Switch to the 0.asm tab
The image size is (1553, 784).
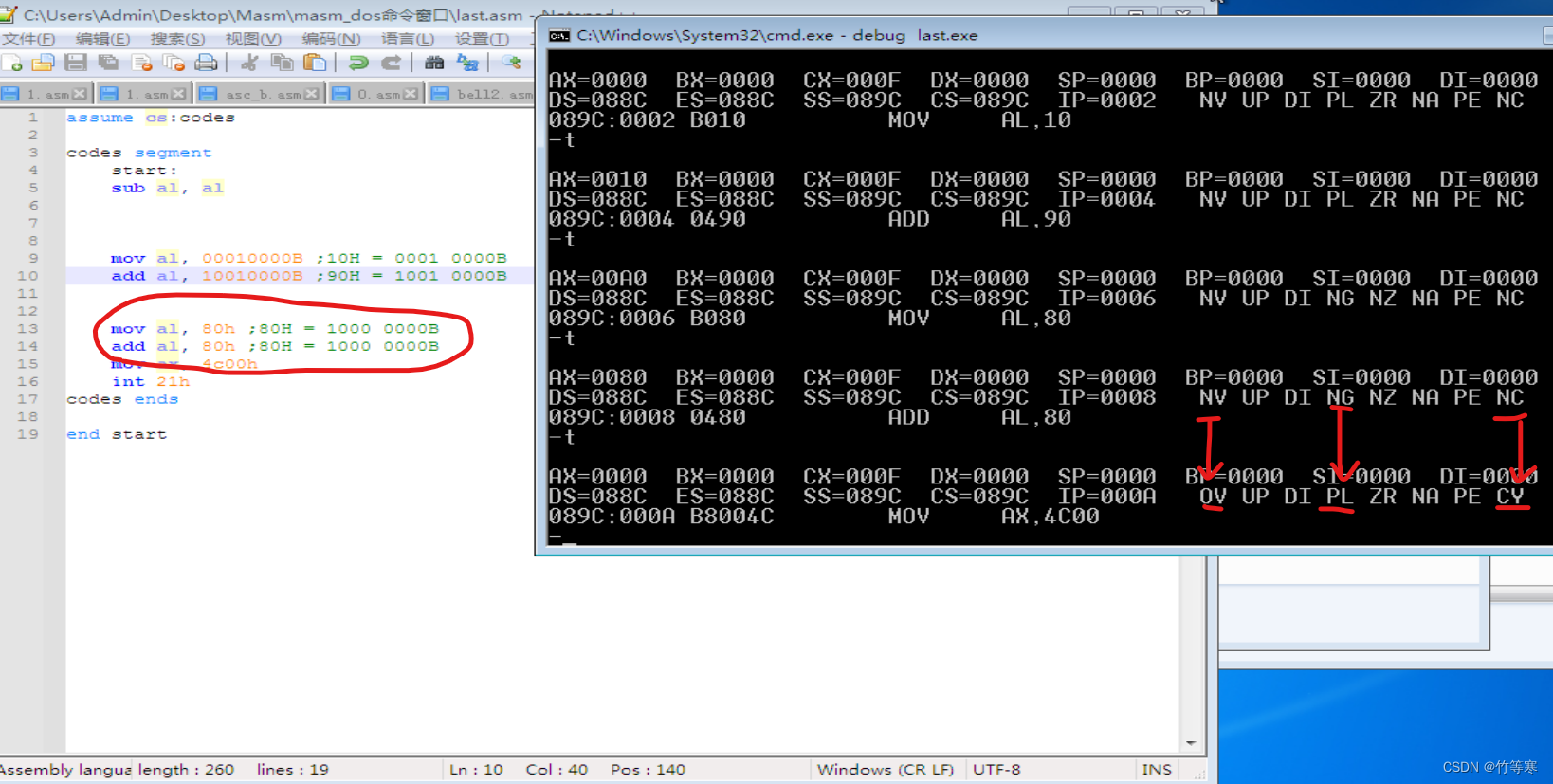tap(375, 94)
